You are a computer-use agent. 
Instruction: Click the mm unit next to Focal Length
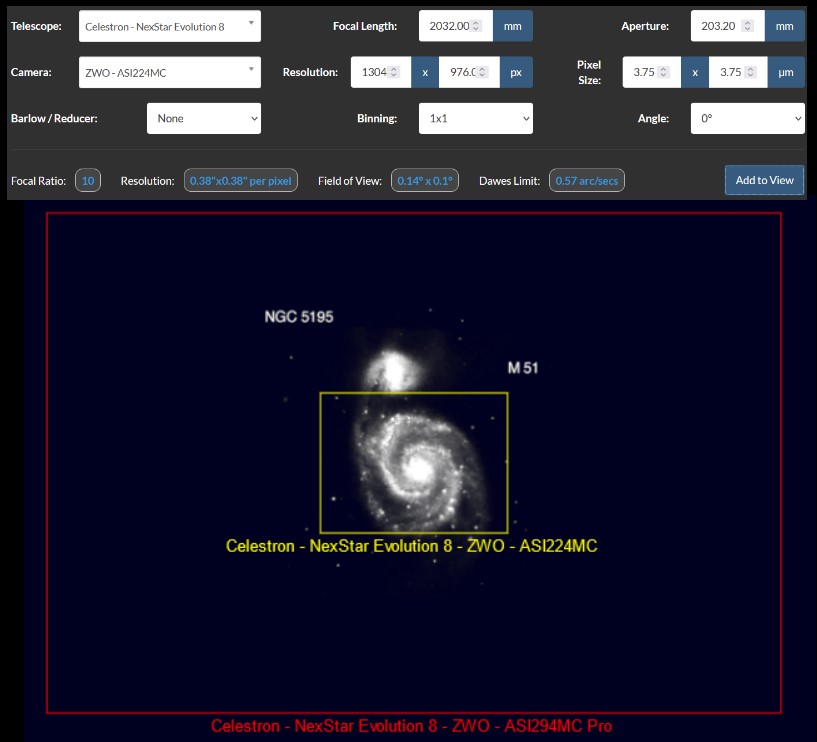click(513, 26)
